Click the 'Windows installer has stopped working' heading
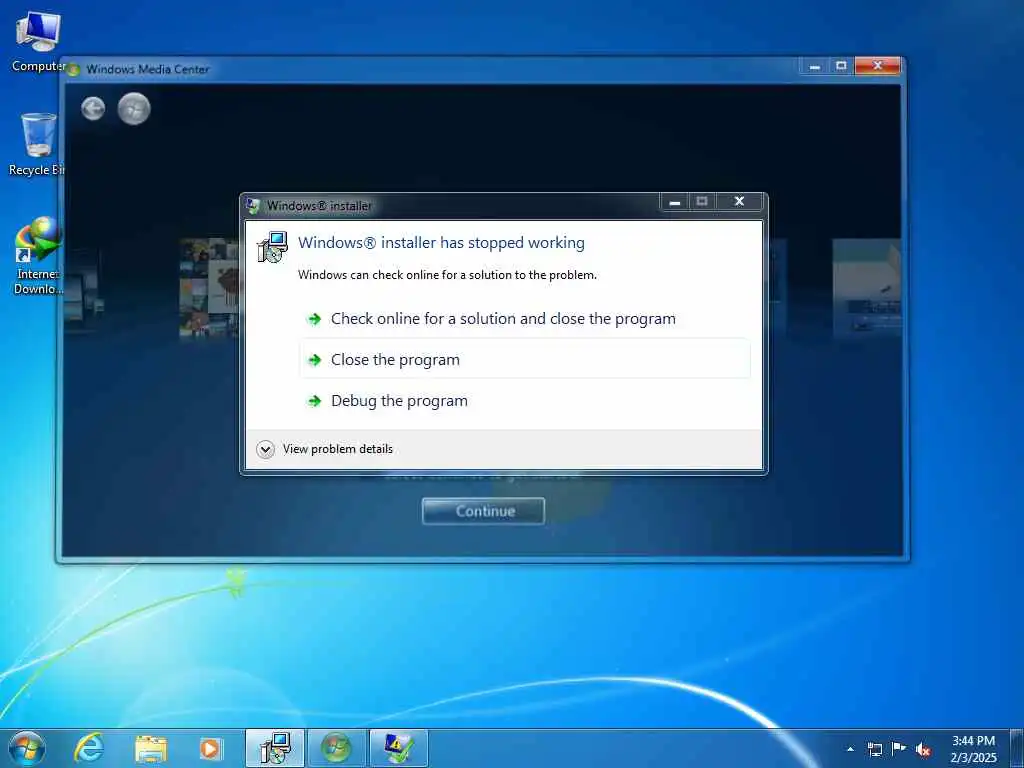 [441, 243]
